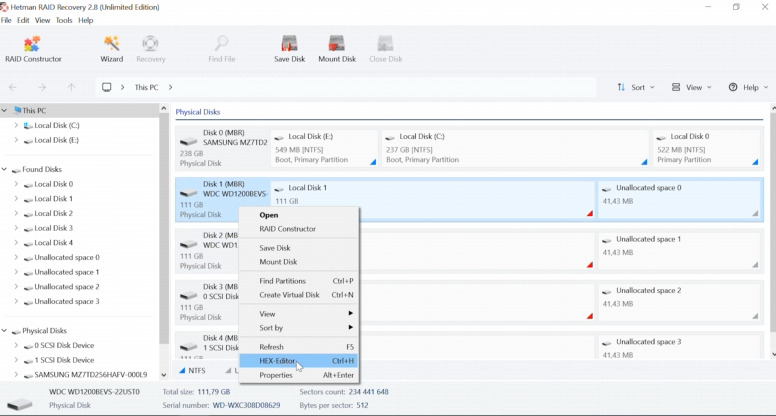
Task: Go forward with the right arrow
Action: 42,87
